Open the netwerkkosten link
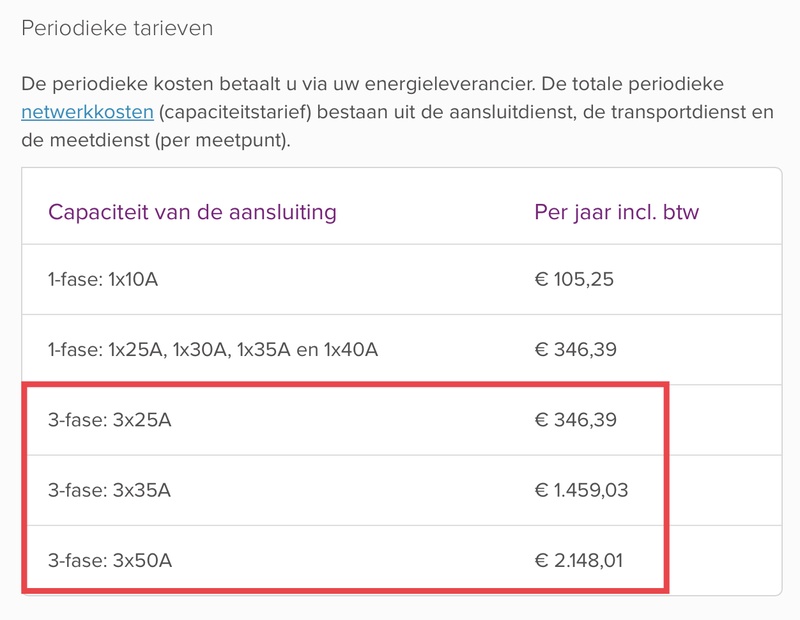Viewport: 800px width, 620px height. [x=87, y=112]
